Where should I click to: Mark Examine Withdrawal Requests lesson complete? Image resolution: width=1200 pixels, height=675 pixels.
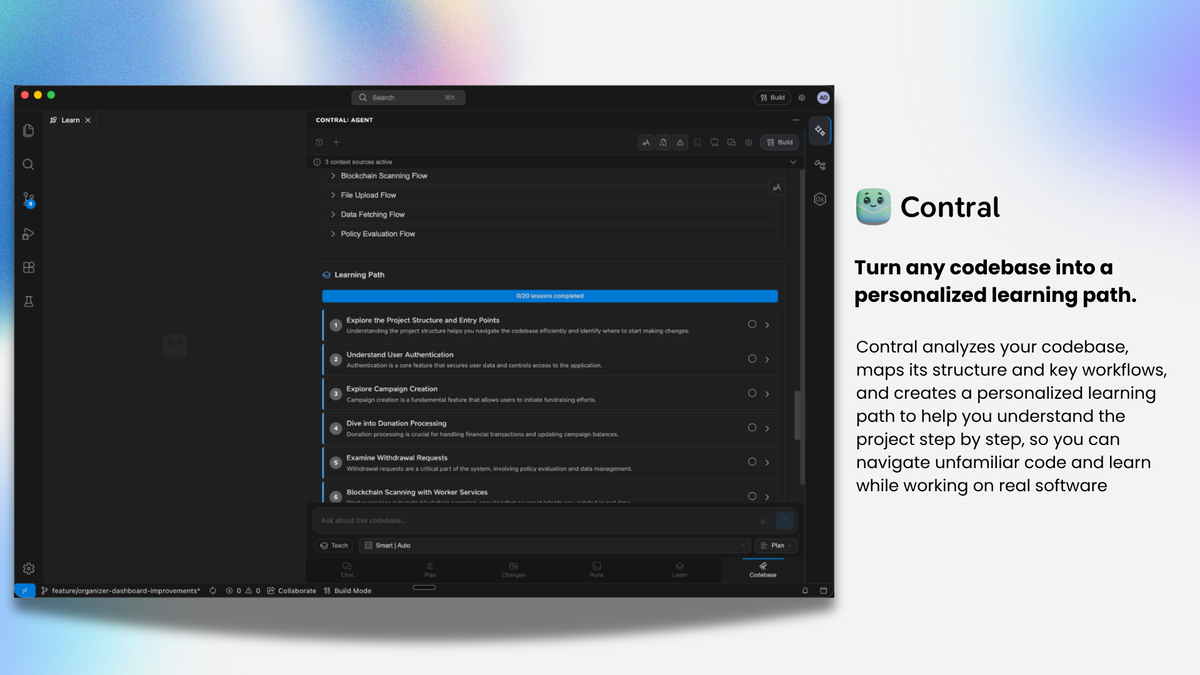752,462
